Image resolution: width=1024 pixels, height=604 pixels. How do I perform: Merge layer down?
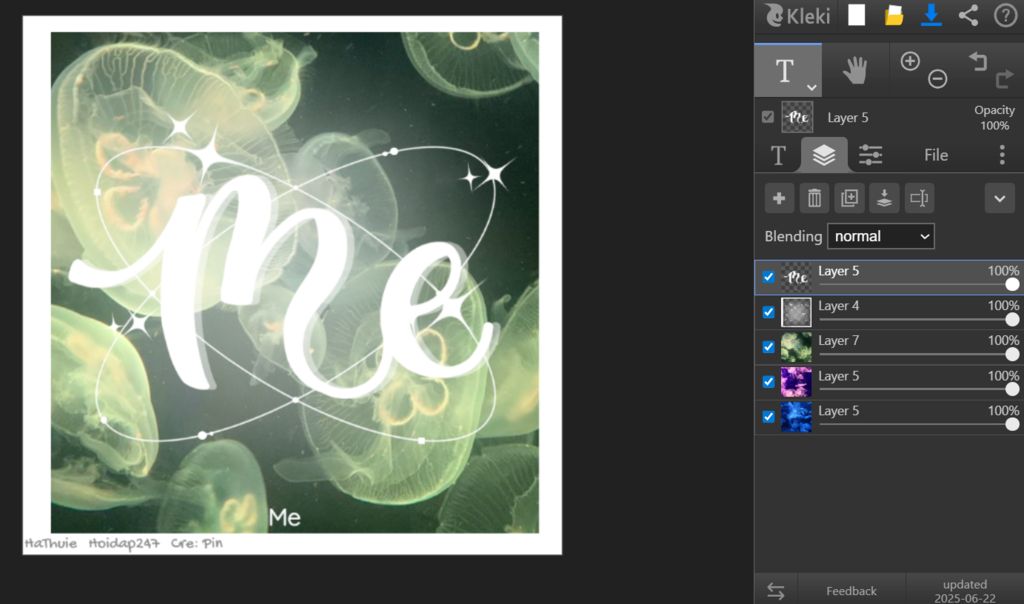[x=884, y=199]
